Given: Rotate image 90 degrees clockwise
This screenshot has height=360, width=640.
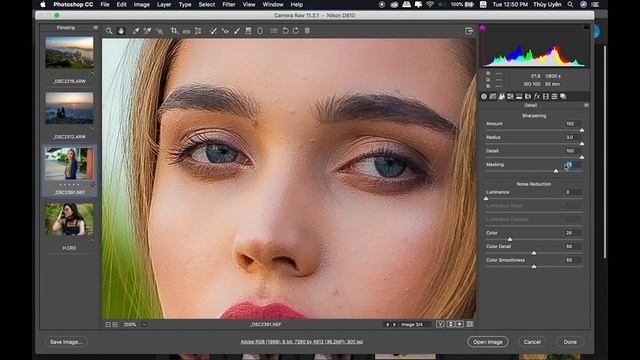Looking at the screenshot, I should tap(296, 31).
